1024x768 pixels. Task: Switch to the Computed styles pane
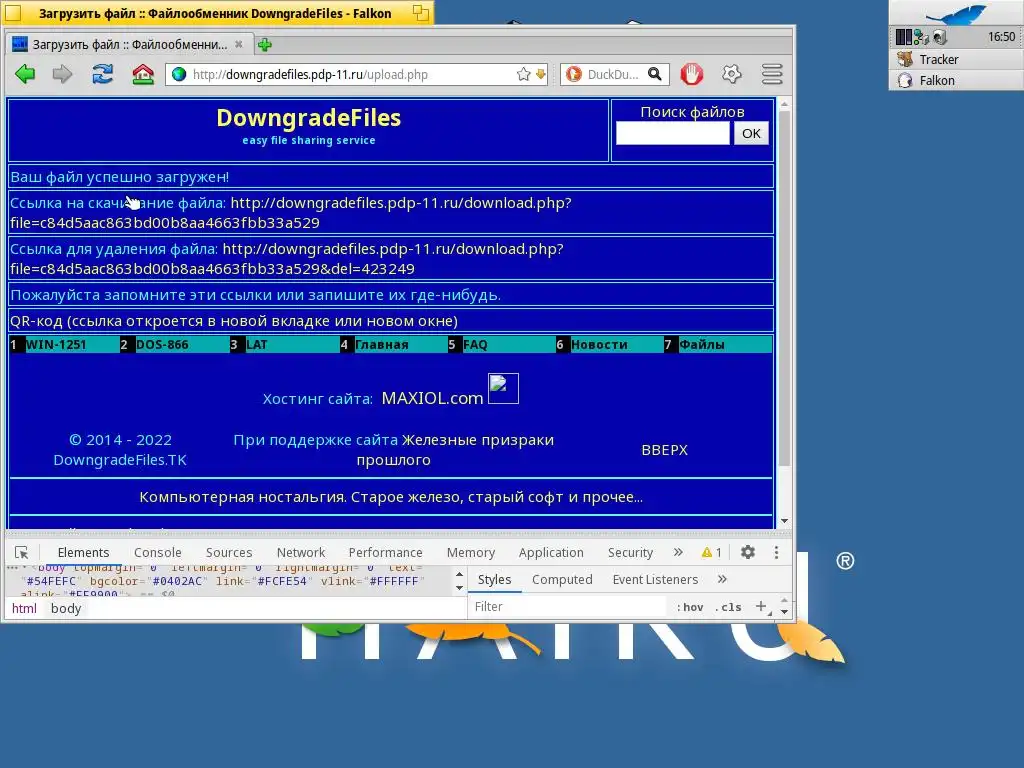(x=562, y=579)
